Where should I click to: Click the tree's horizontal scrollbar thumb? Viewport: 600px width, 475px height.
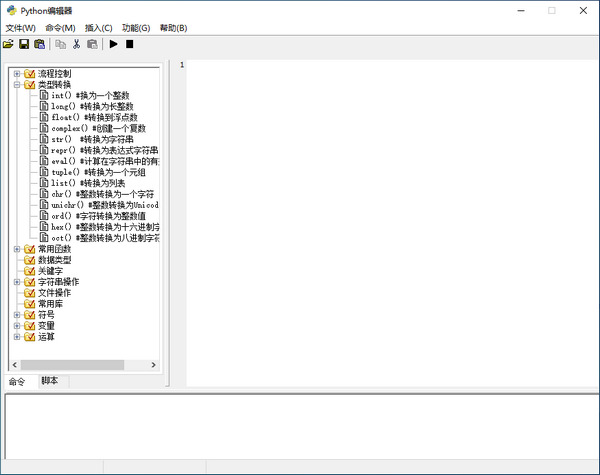tap(72, 365)
